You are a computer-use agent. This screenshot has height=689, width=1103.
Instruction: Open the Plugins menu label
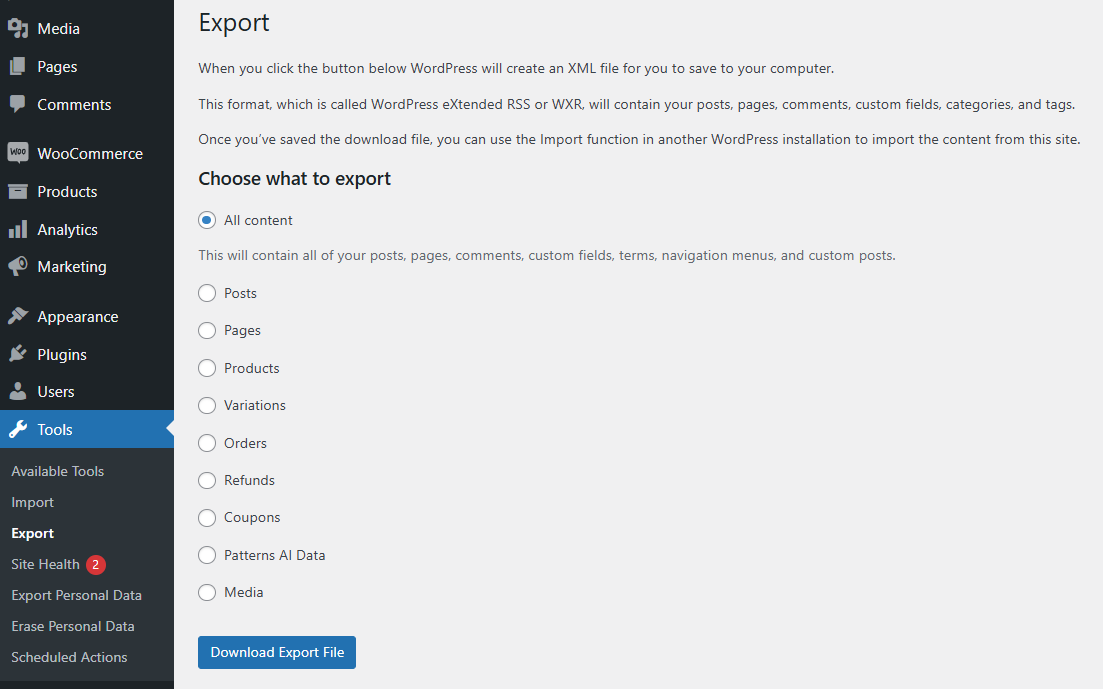(x=62, y=355)
